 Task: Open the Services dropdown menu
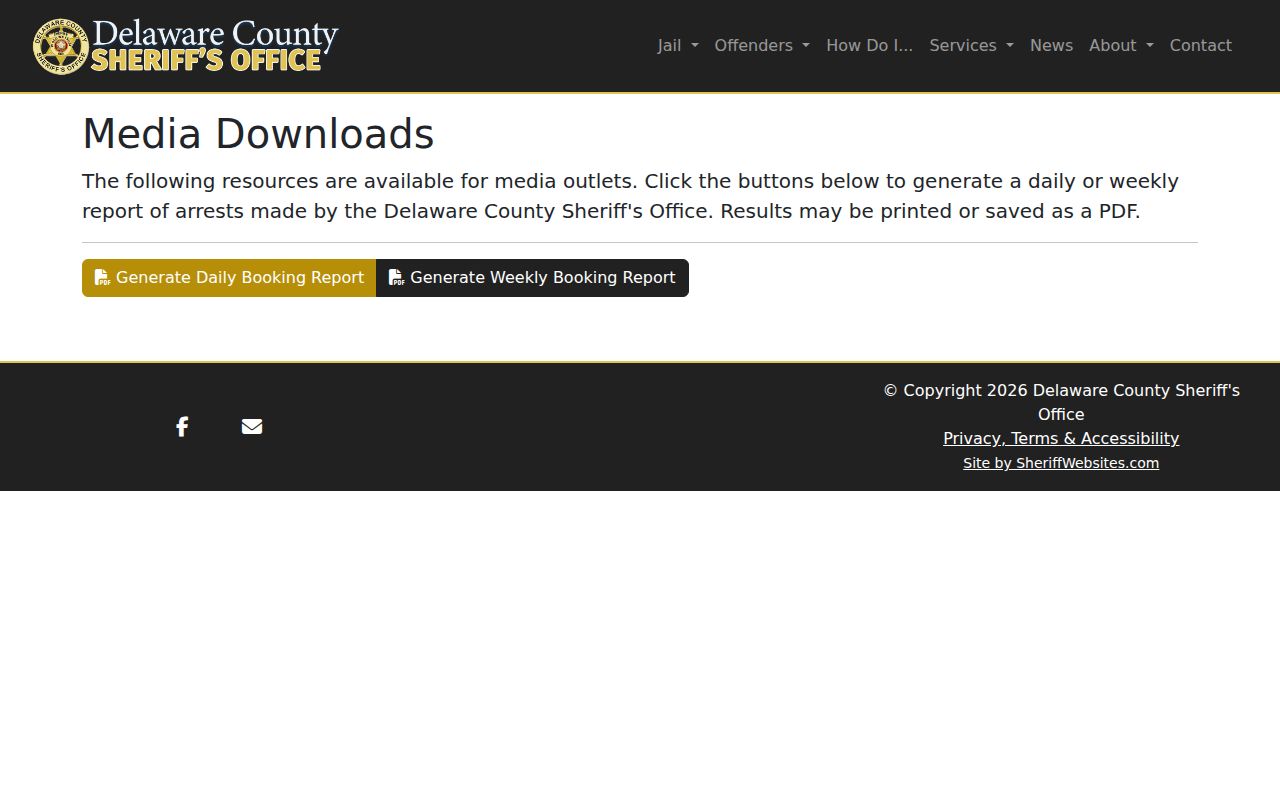coord(971,46)
